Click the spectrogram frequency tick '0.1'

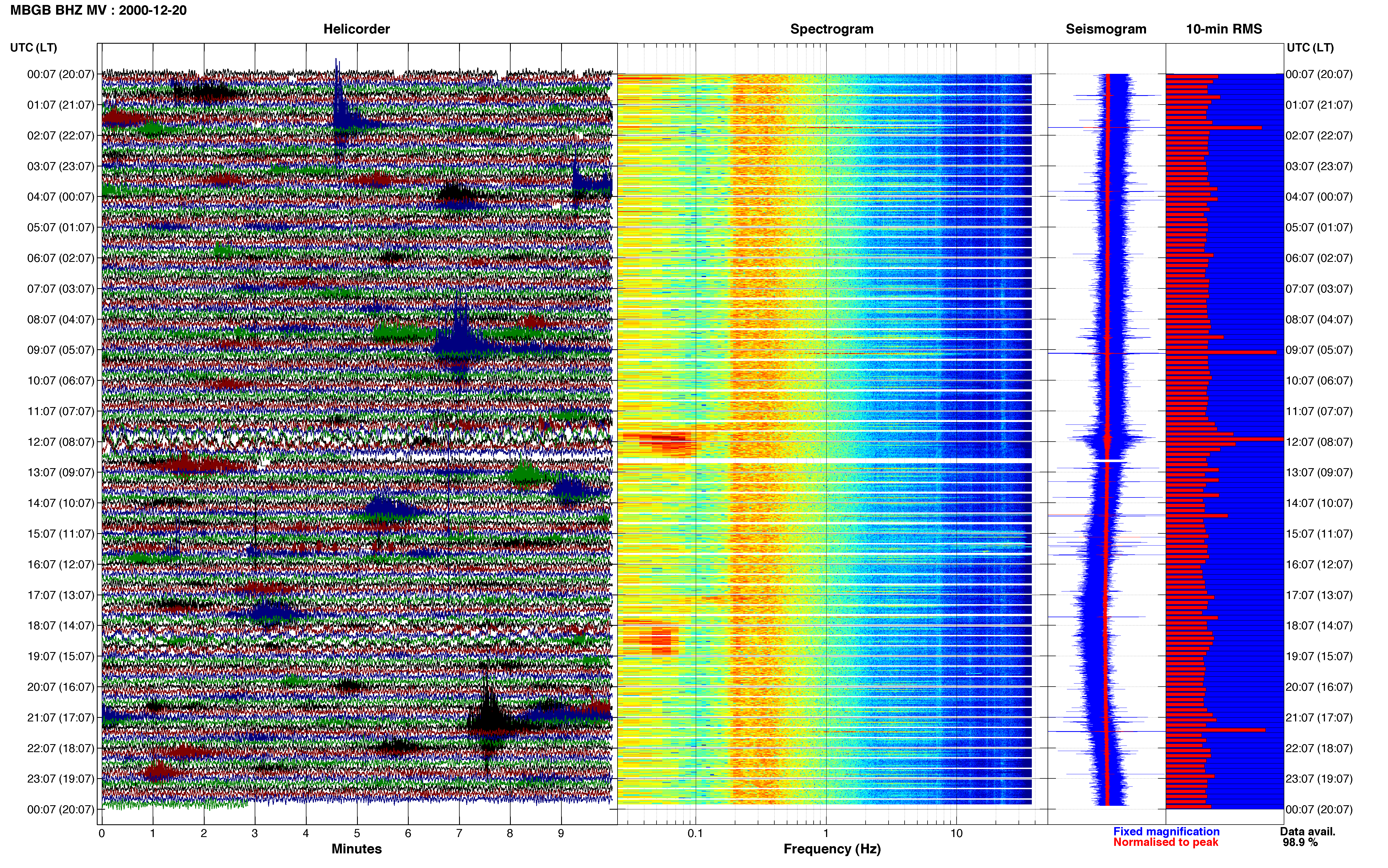[x=695, y=833]
